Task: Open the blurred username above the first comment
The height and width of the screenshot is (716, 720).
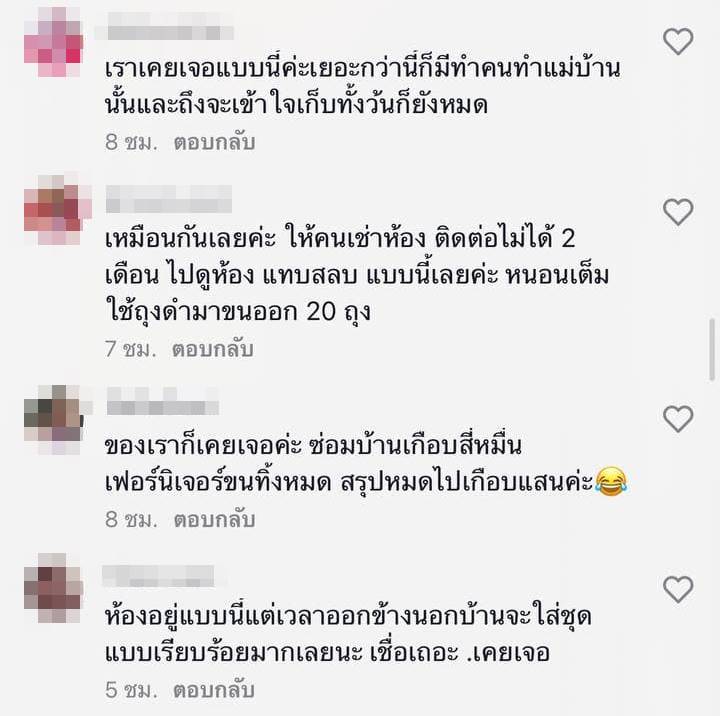Action: click(x=164, y=27)
